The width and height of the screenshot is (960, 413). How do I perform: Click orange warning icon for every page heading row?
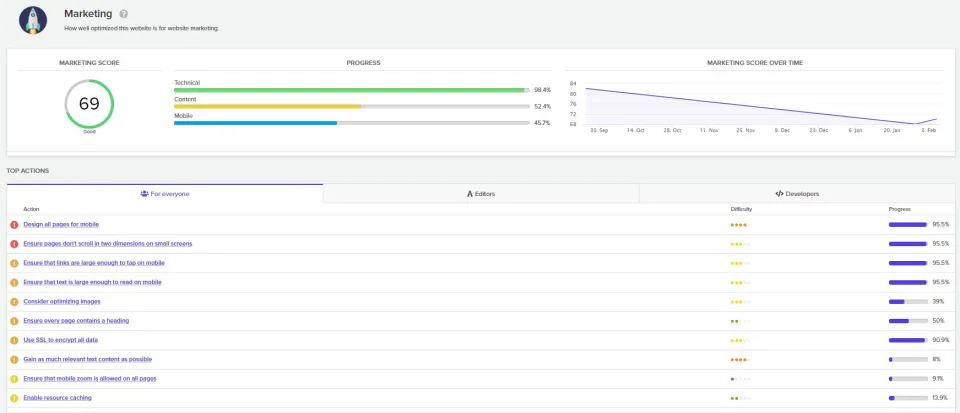click(14, 321)
